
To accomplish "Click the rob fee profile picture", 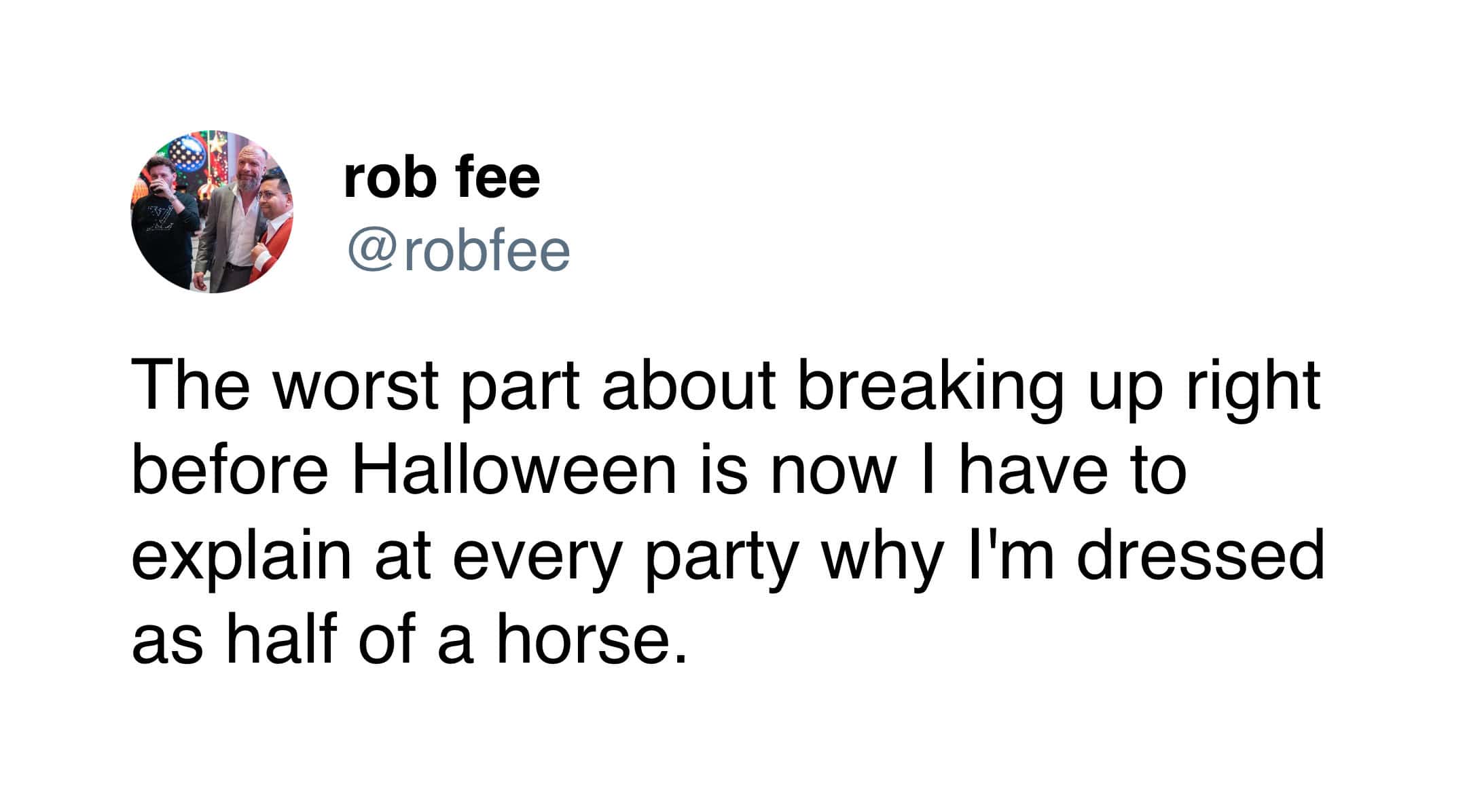I will [x=211, y=212].
